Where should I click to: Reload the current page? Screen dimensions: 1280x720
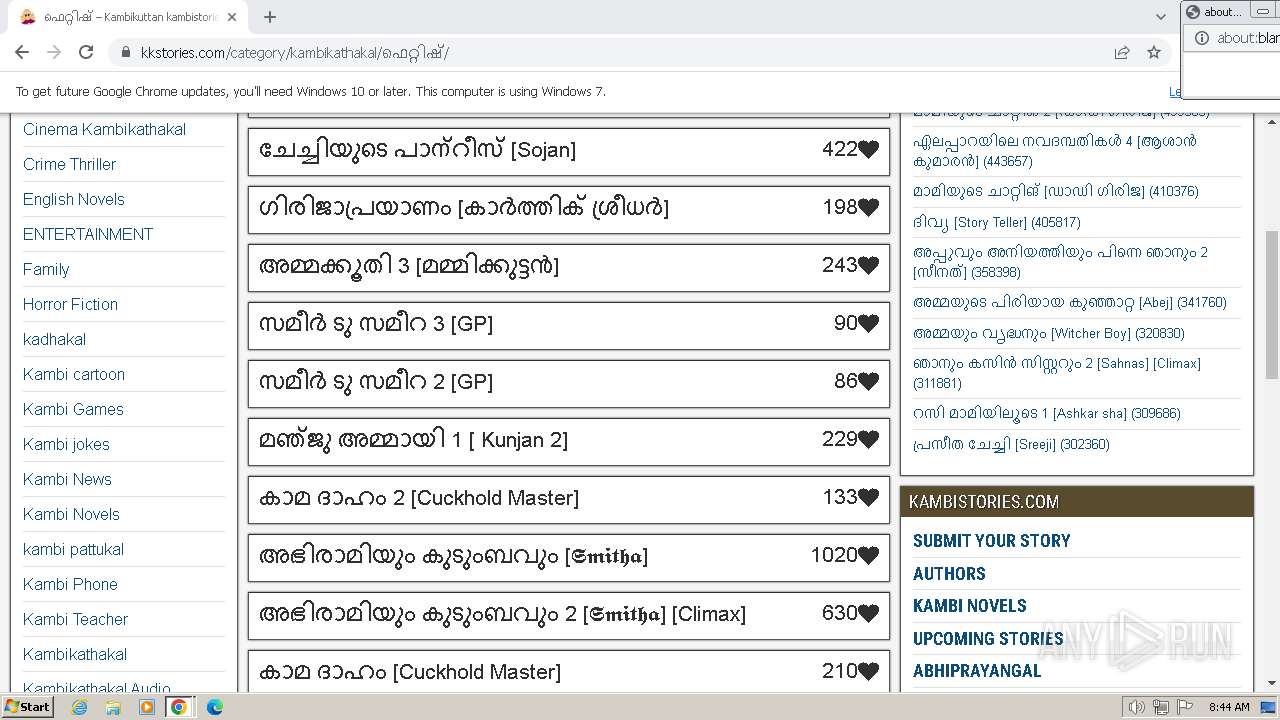pos(86,52)
